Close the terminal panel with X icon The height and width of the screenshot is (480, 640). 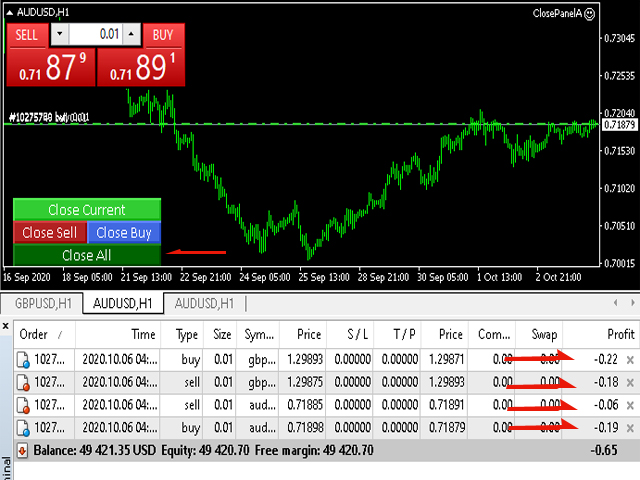(6, 326)
